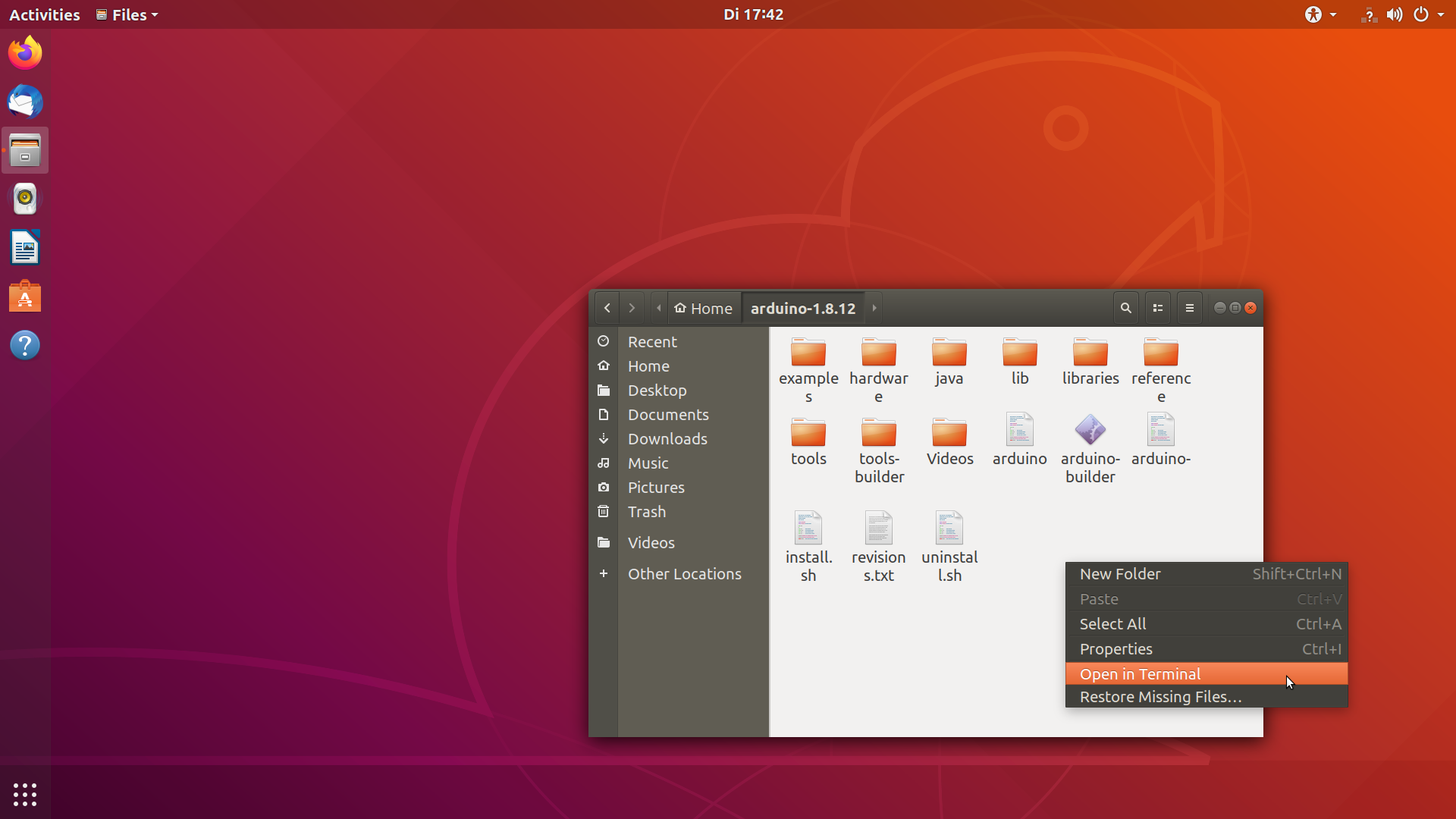Open Videos bookmark in the sidebar
The width and height of the screenshot is (1456, 819).
coord(679,542)
